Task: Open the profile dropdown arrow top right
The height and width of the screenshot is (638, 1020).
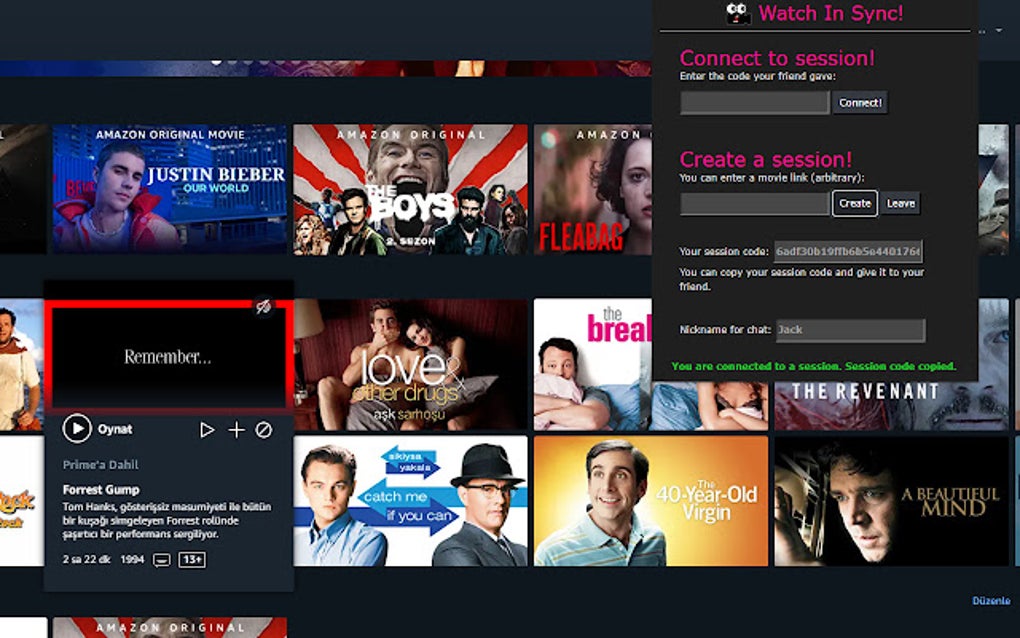Action: click(999, 30)
